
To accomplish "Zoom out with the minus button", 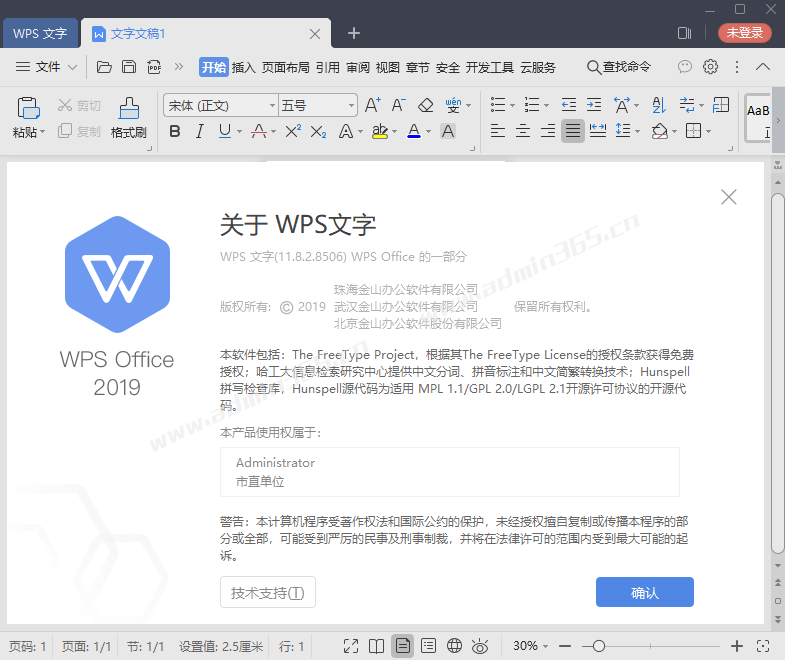I will [565, 646].
